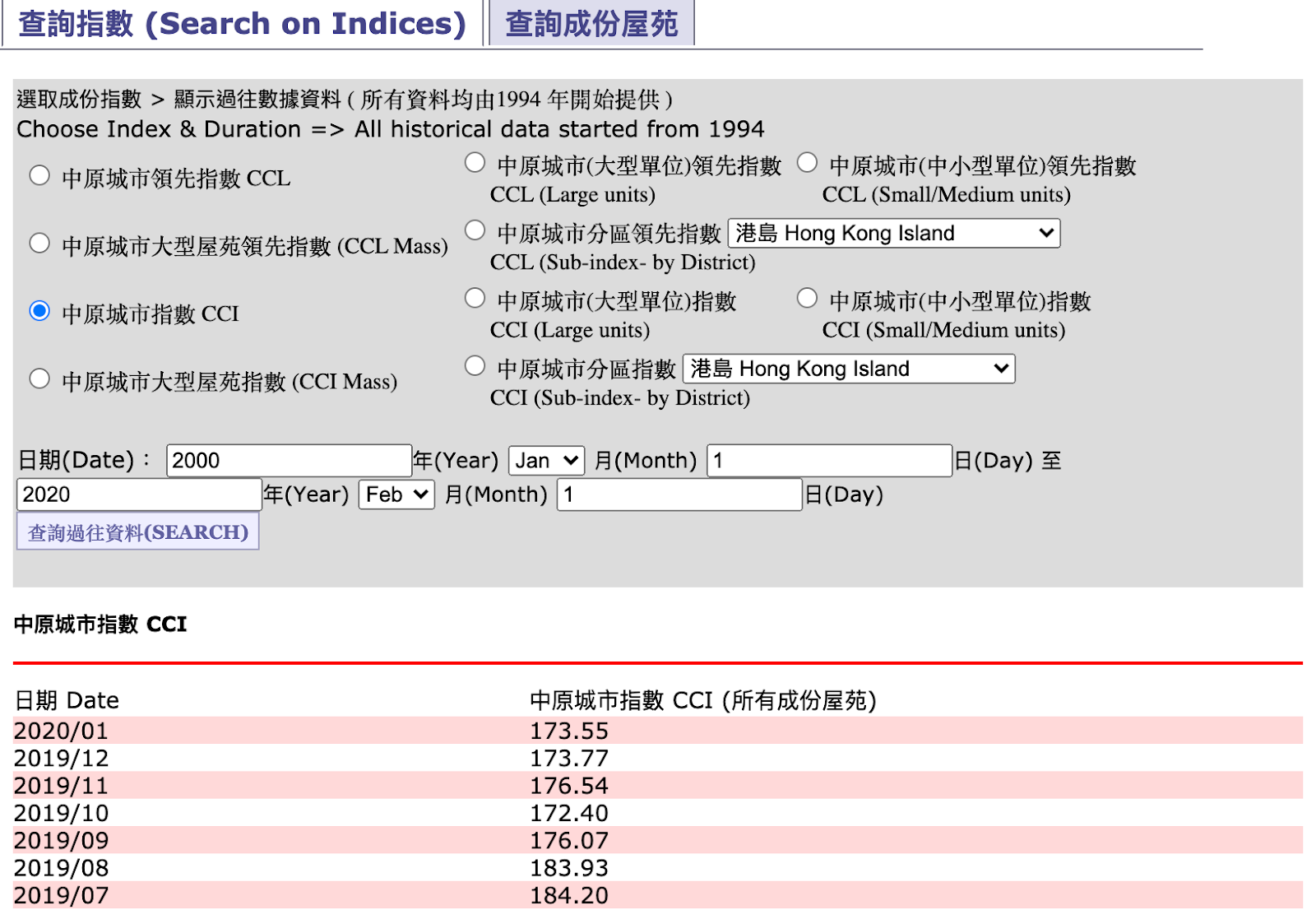Click the 183.93 index value

click(x=569, y=868)
